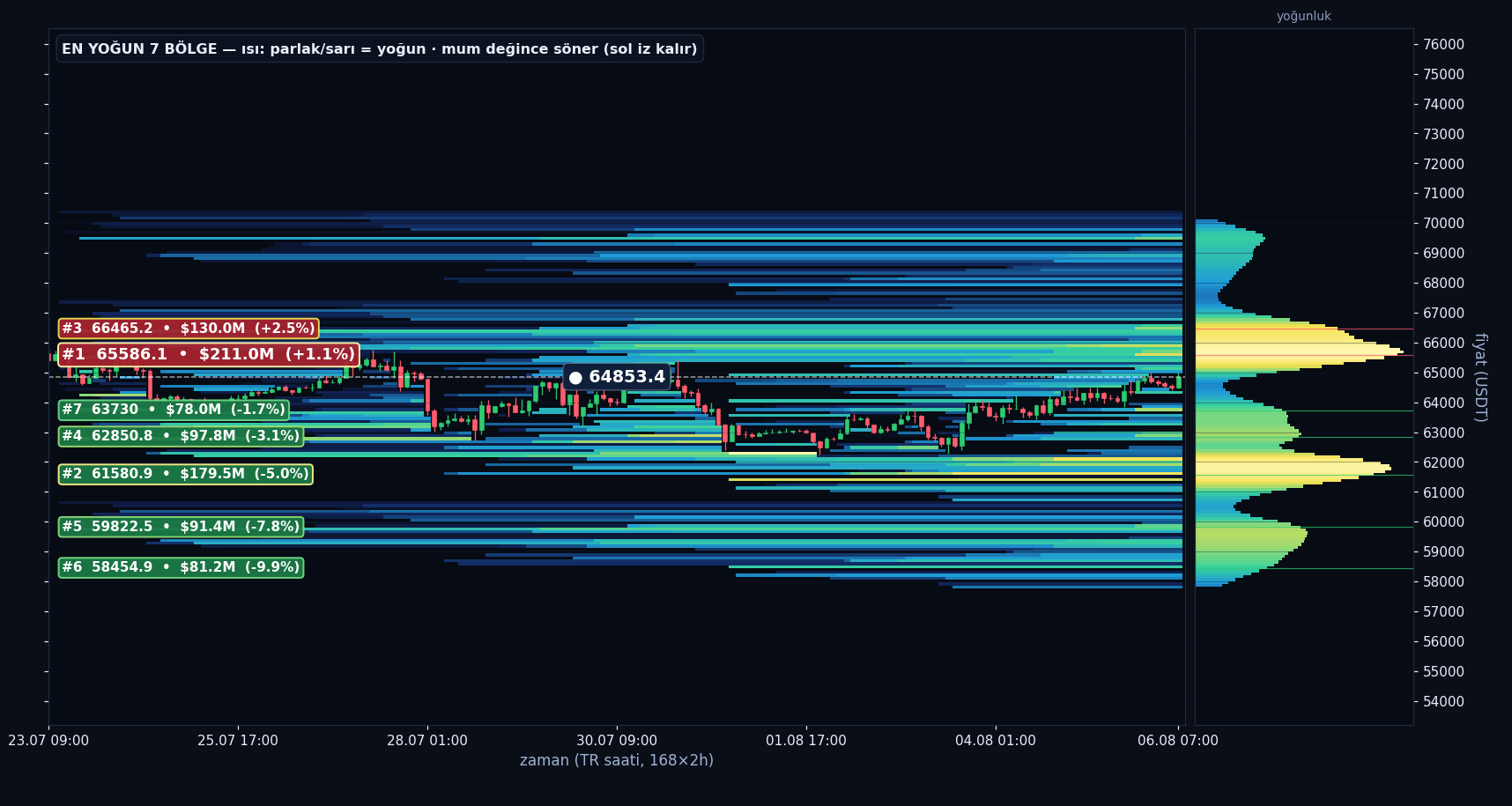
Task: Click the x-axis tick 23.07 09:00
Action: (x=48, y=741)
